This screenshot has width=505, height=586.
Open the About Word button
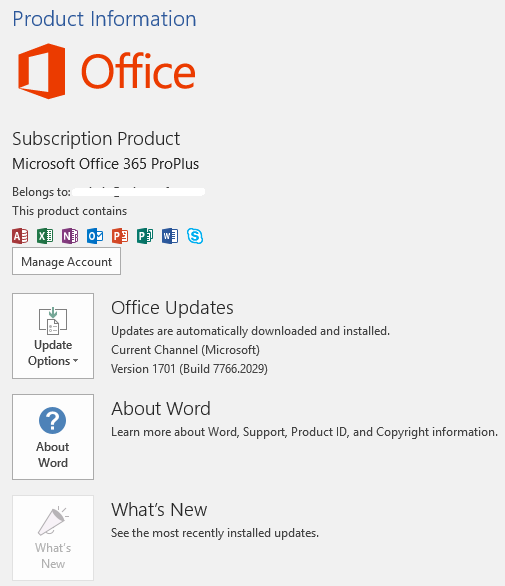(x=53, y=437)
